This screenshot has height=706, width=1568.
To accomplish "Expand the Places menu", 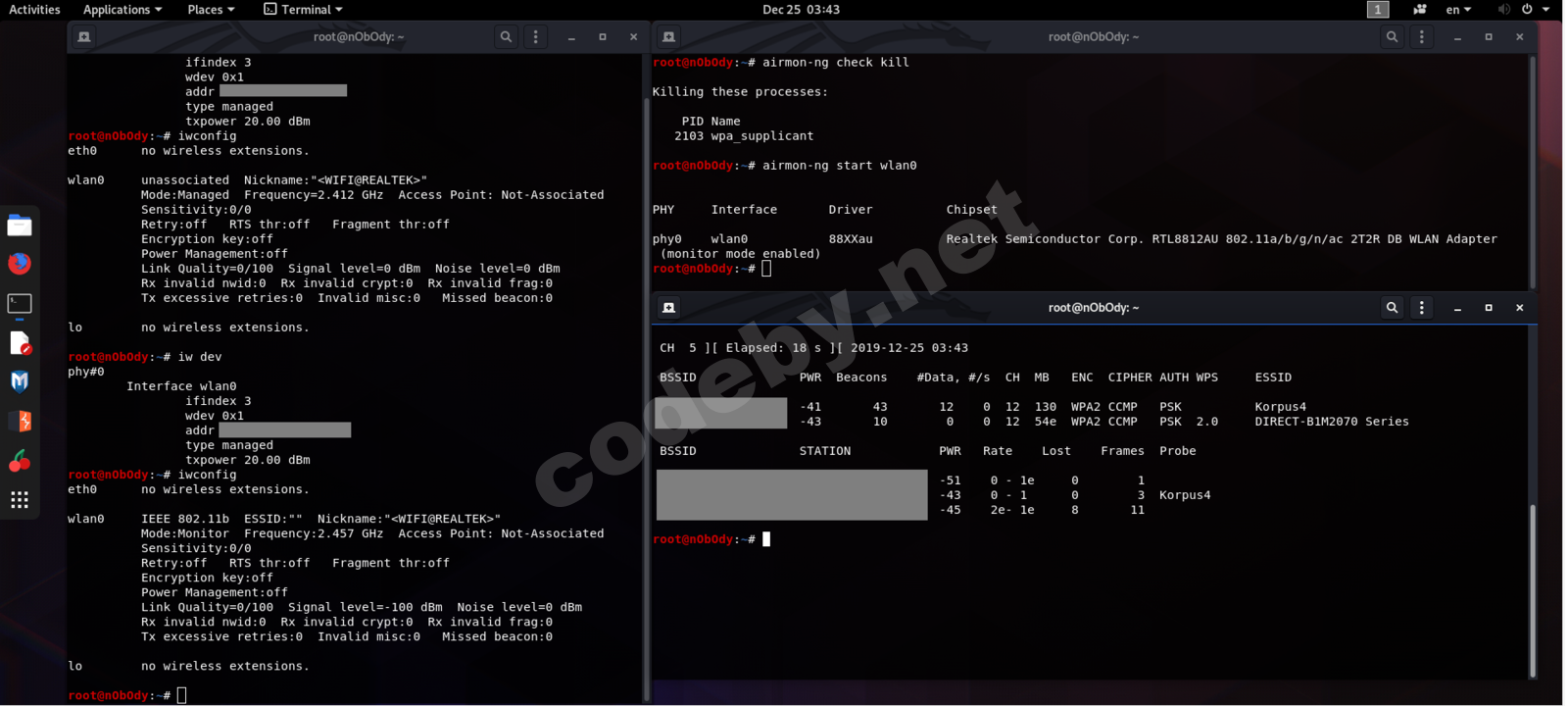I will pyautogui.click(x=211, y=10).
